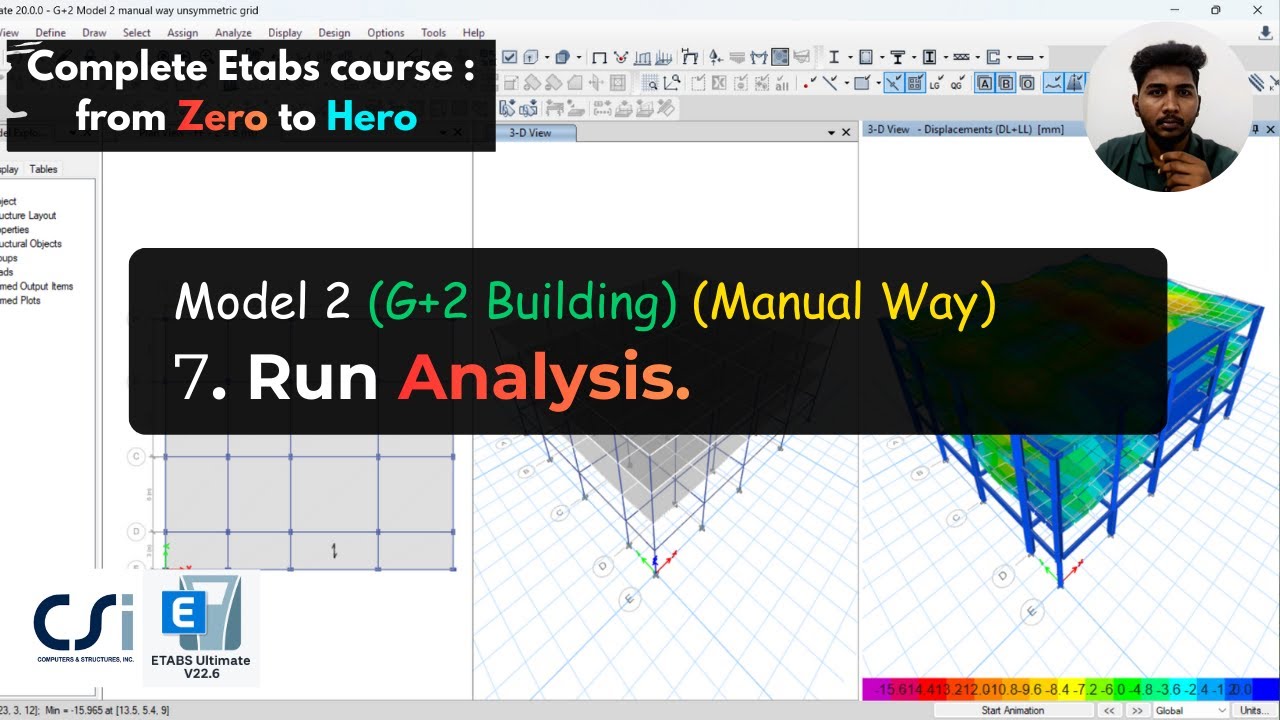Click the << previous step button
The height and width of the screenshot is (720, 1280).
(1109, 710)
